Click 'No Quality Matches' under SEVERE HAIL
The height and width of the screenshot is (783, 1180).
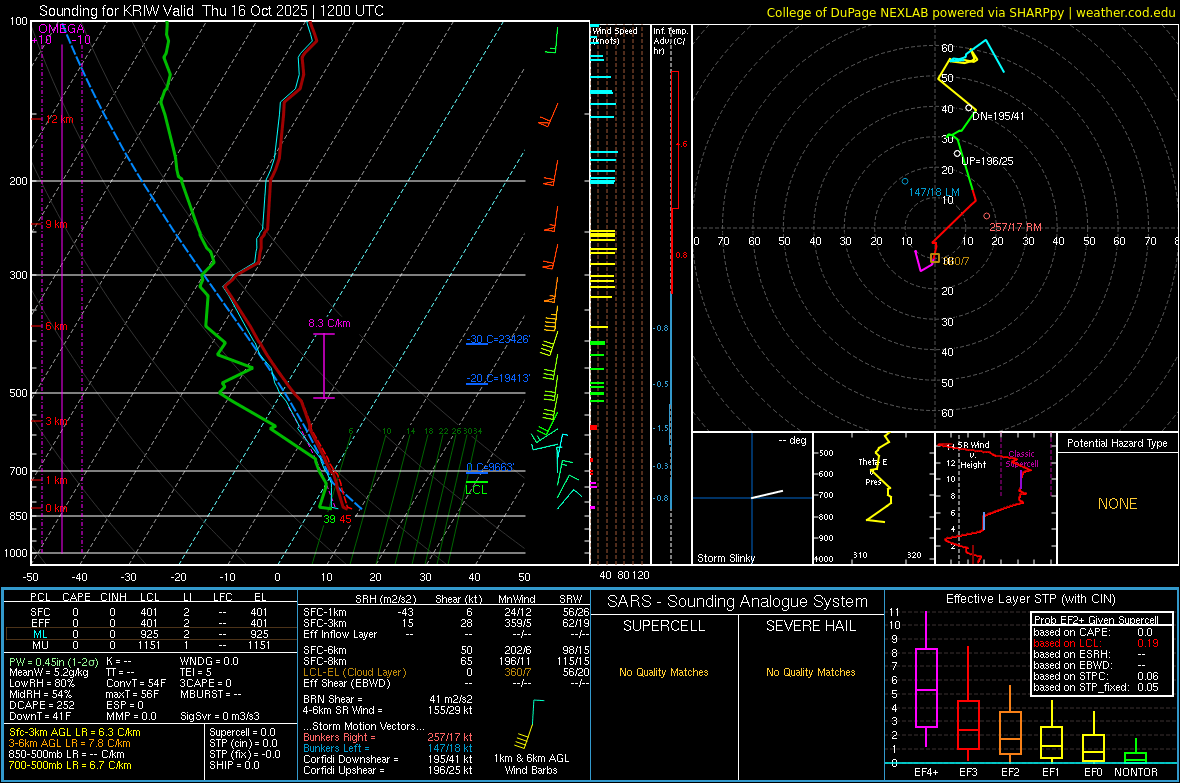pos(810,672)
